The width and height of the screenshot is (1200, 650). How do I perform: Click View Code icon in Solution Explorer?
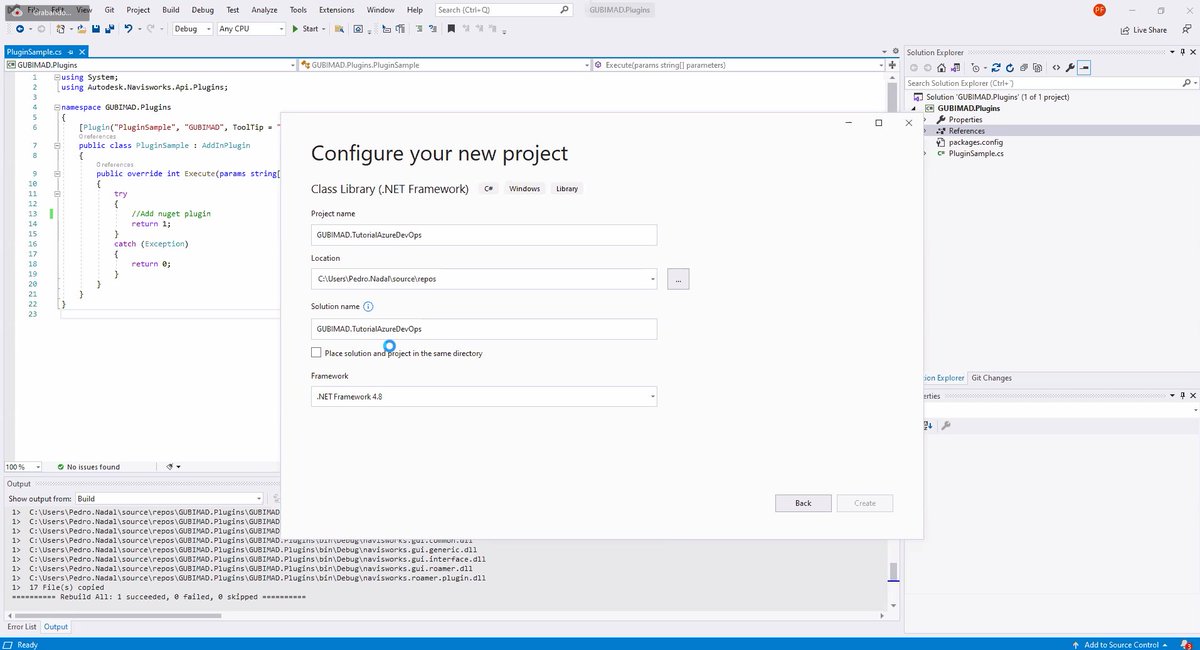1056,68
